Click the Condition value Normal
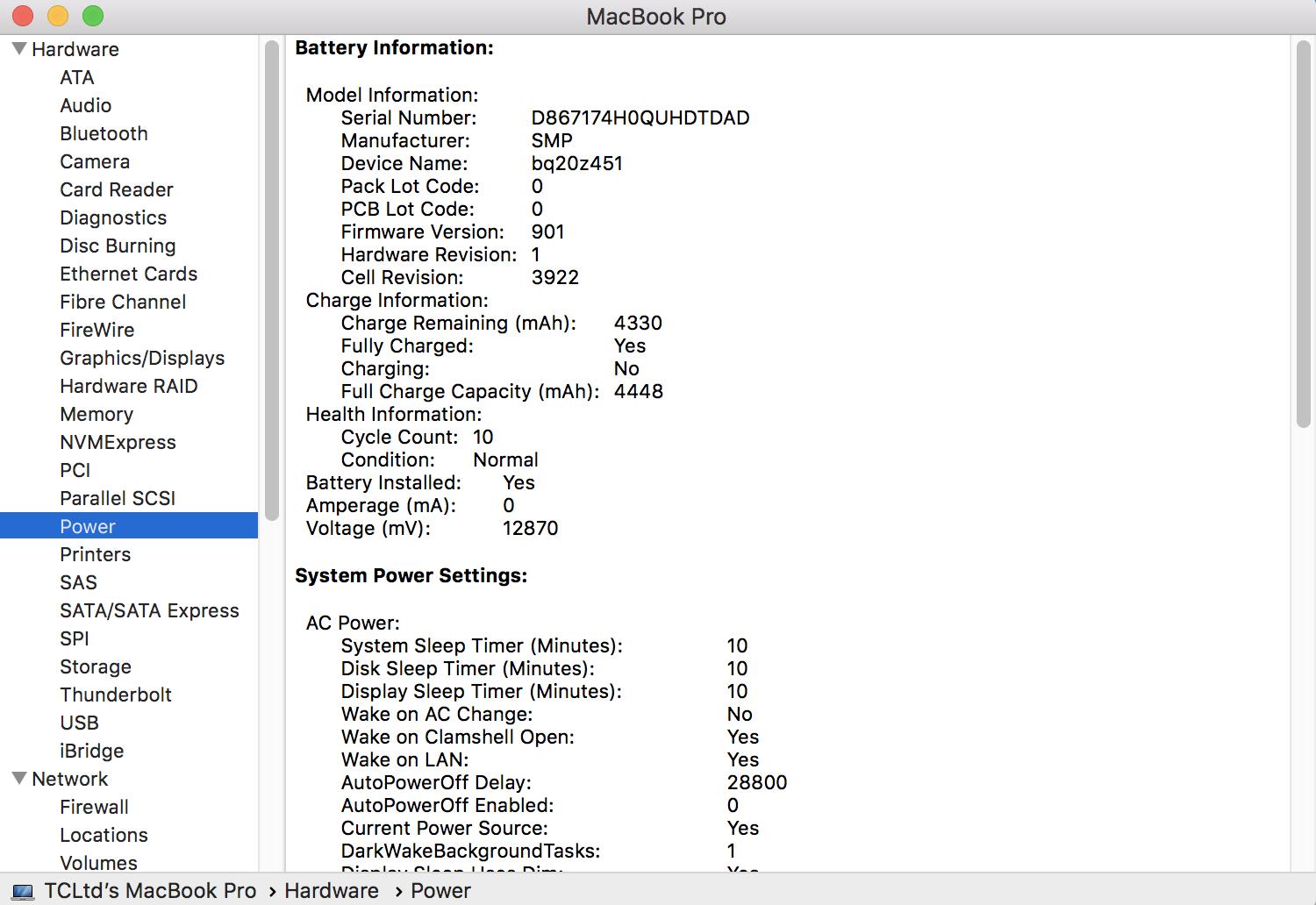 coord(505,460)
